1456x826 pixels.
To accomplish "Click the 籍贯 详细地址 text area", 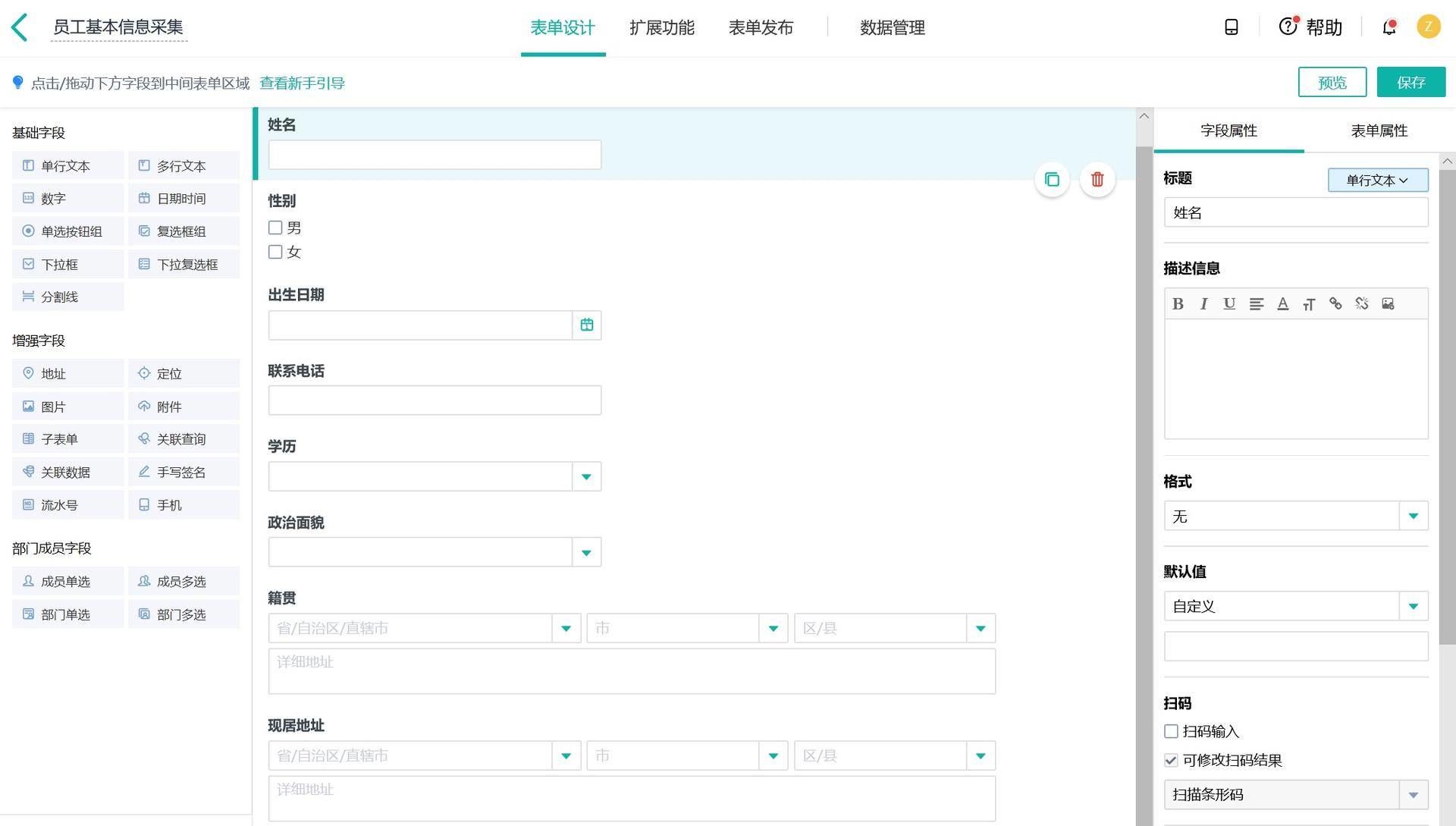I will tap(632, 671).
